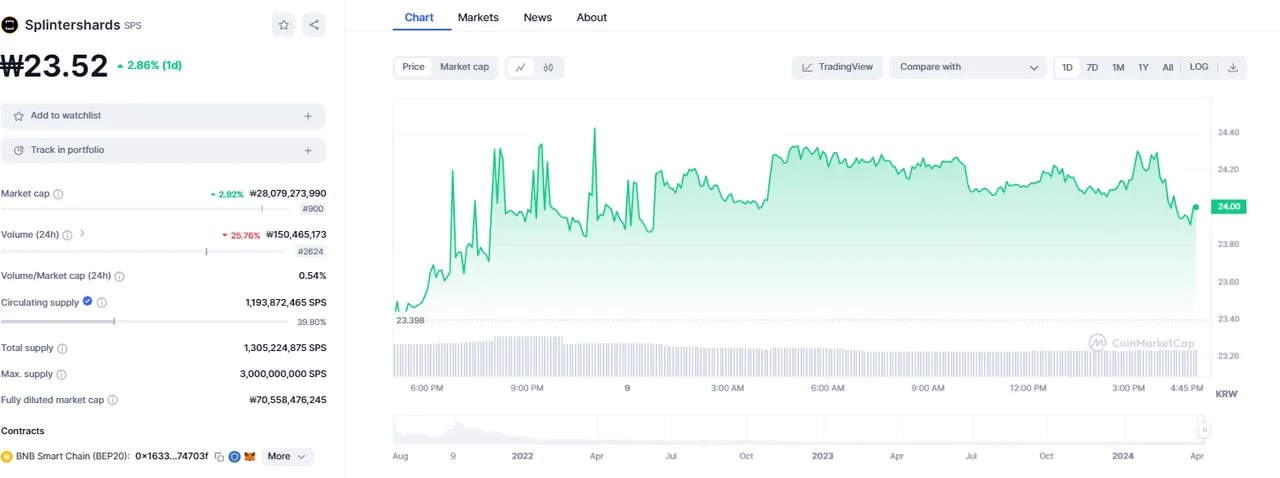The height and width of the screenshot is (478, 1280).
Task: Toggle LOG scale on chart
Action: (x=1198, y=68)
